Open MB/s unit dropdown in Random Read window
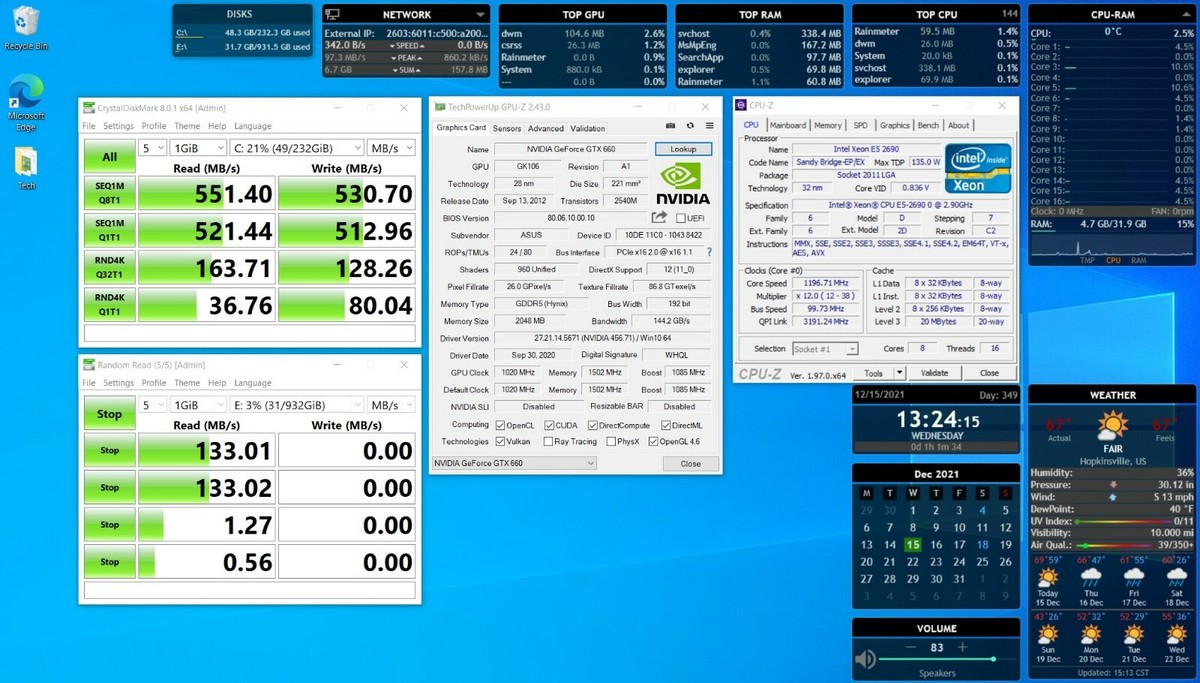Viewport: 1200px width, 683px height. pos(390,405)
